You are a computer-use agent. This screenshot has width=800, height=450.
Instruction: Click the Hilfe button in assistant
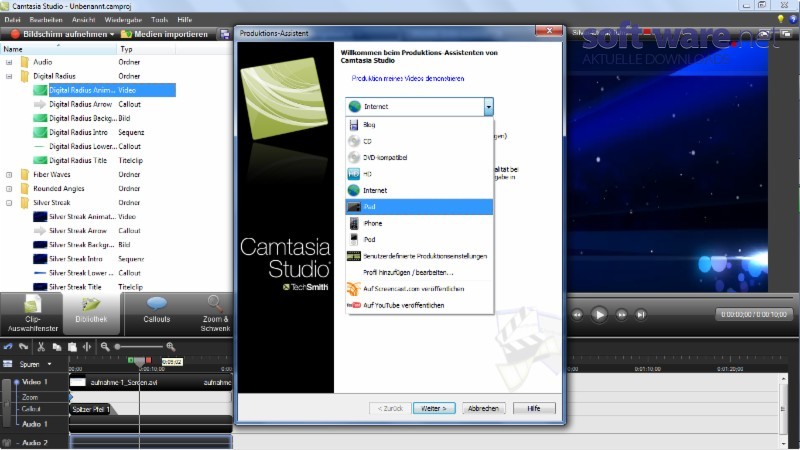tap(534, 408)
